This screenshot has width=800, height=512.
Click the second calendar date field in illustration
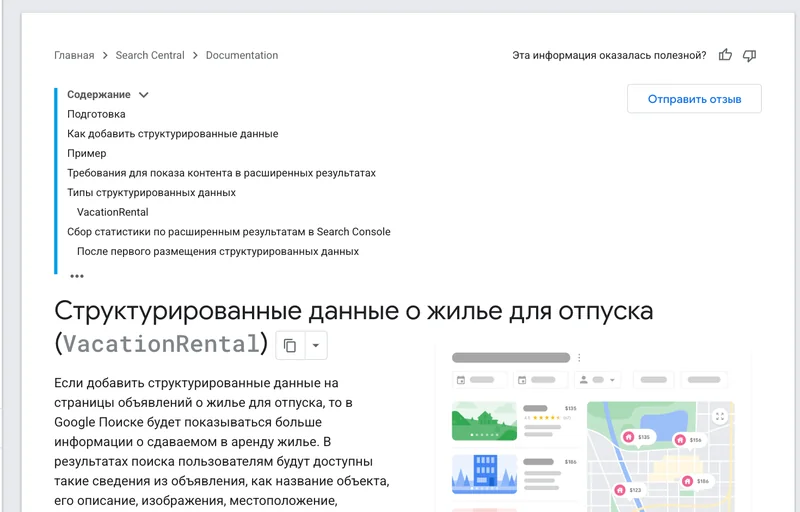click(x=540, y=380)
